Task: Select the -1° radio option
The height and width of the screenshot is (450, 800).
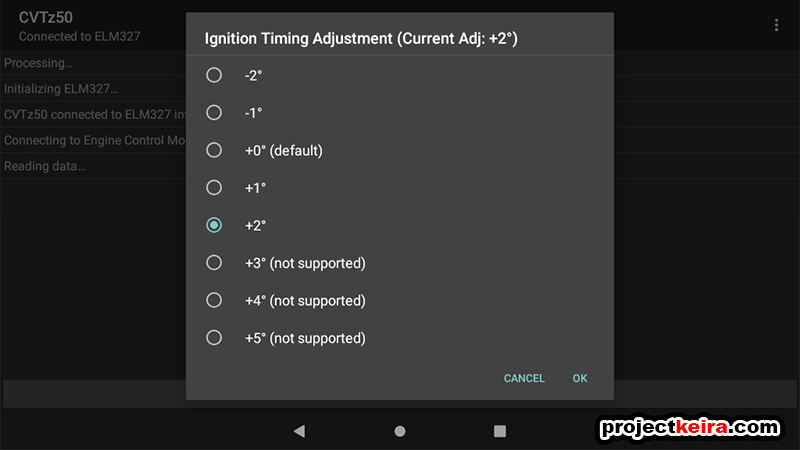Action: [214, 113]
